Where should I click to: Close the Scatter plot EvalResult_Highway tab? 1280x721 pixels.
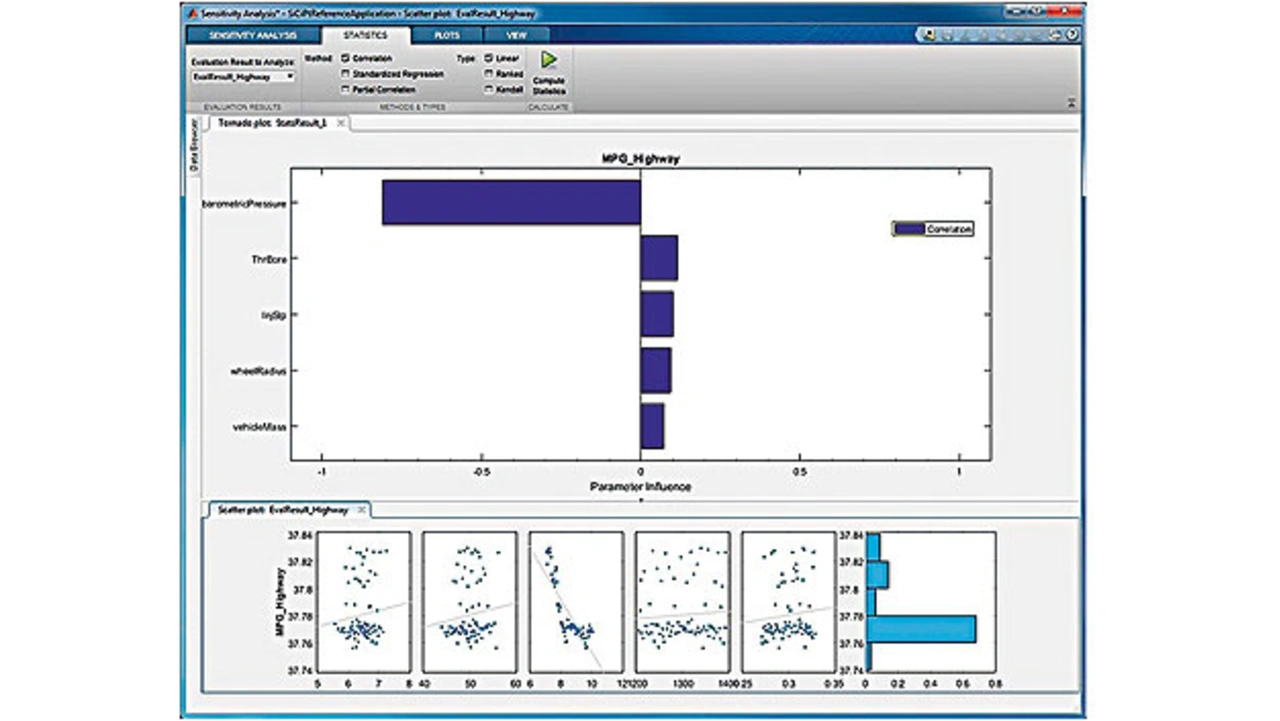click(x=362, y=510)
